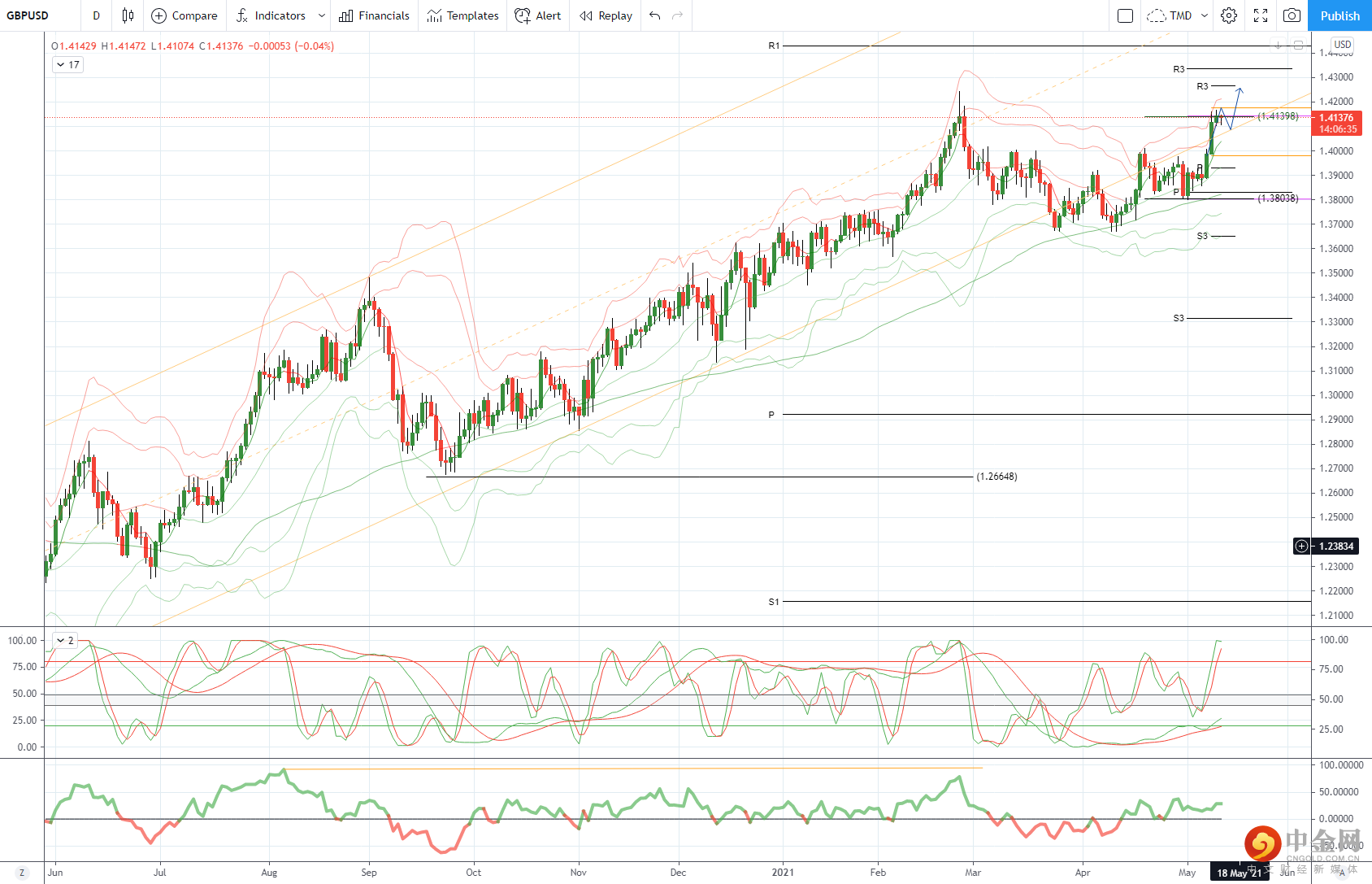Open the select layout square icon
This screenshot has height=884, width=1372.
pos(1126,15)
